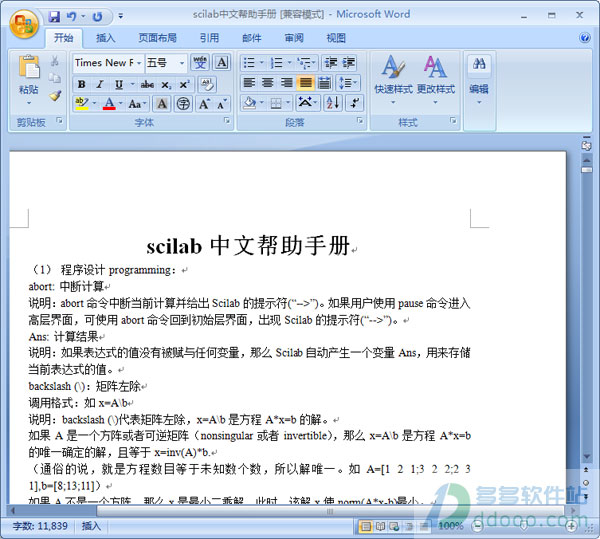Toggle superscript formatting

[184, 84]
